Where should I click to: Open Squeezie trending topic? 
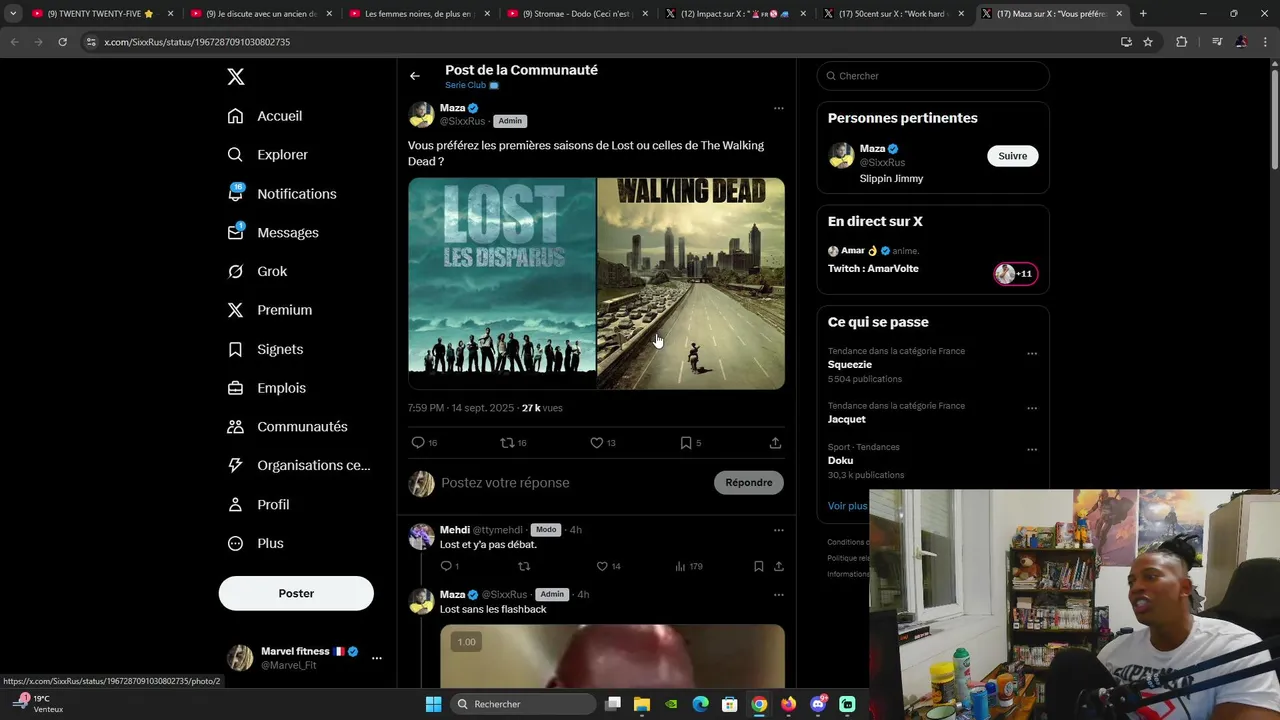pos(850,364)
